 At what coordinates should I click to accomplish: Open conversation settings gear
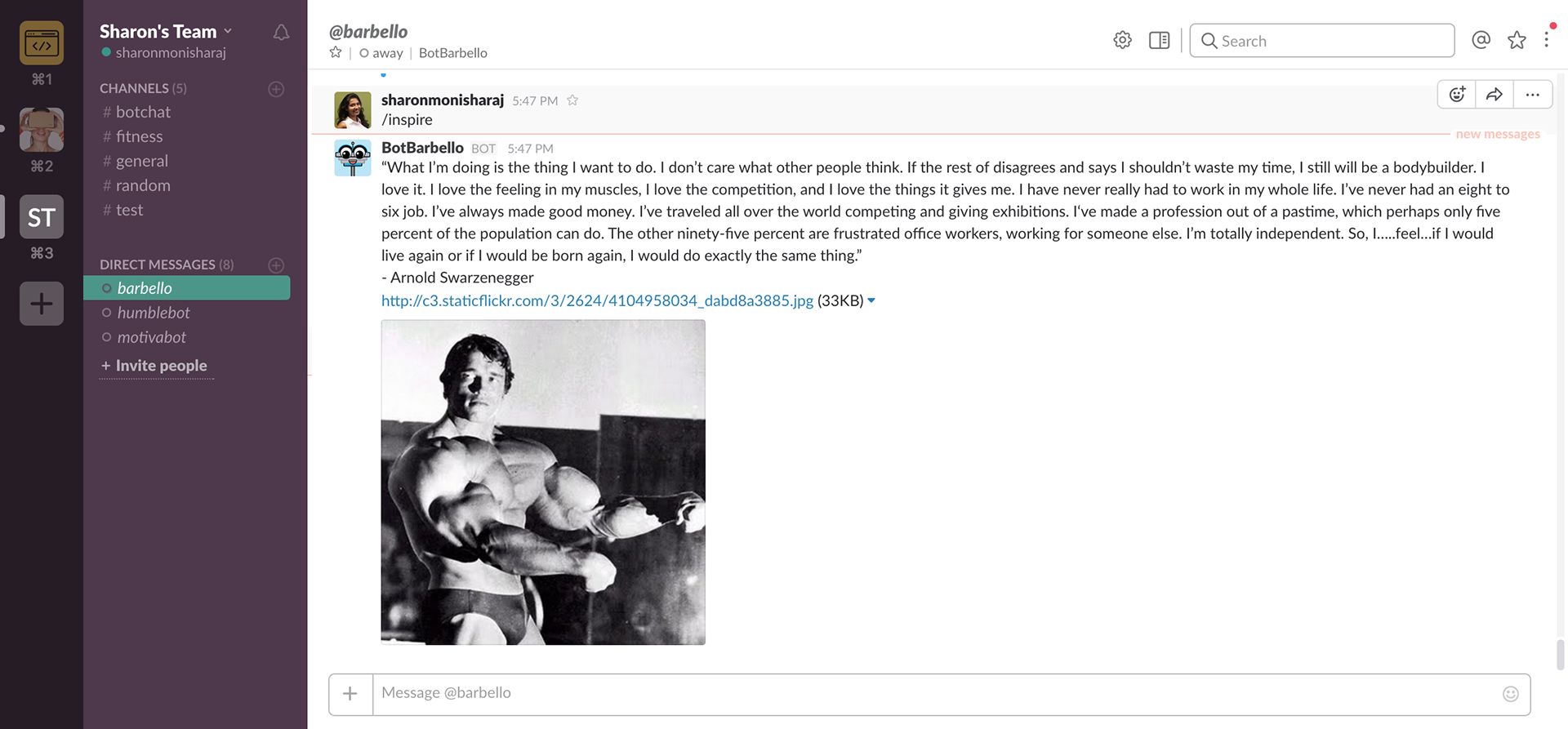(x=1122, y=40)
